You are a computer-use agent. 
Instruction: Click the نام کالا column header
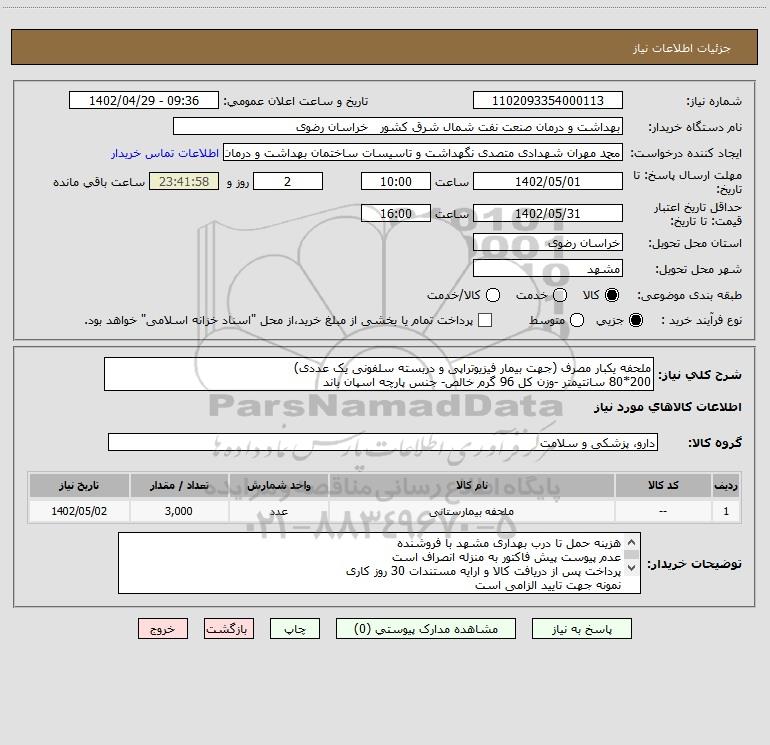pyautogui.click(x=471, y=485)
